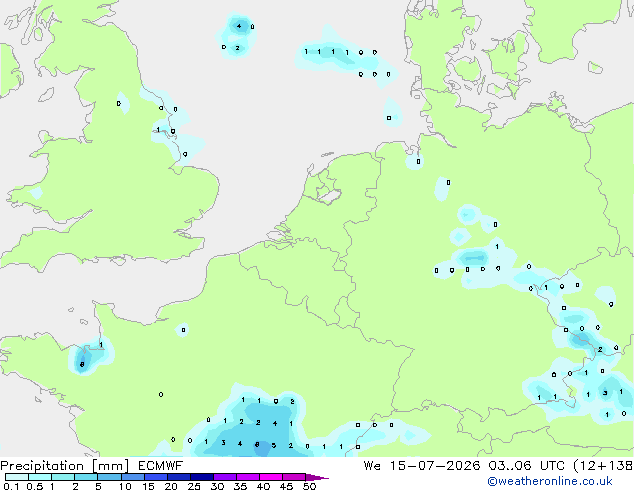Pick the 0.5–1 mm legend color swatch
Viewport: 634px width, 490px height.
40,477
